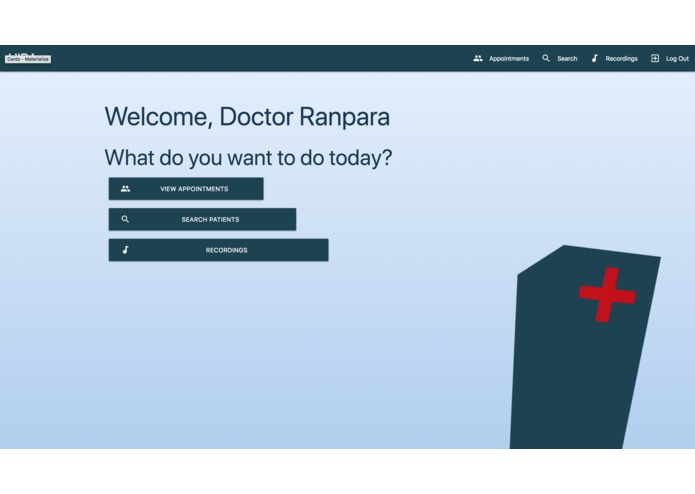Click music note icon on Recordings button
Screen dimensions: 695x494
(x=125, y=250)
